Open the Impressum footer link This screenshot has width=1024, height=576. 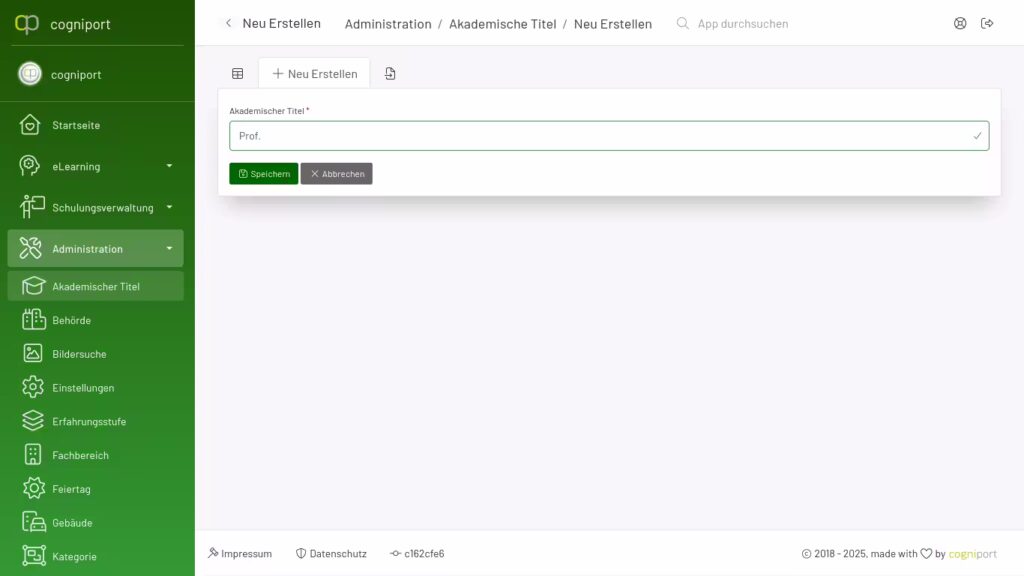click(240, 554)
